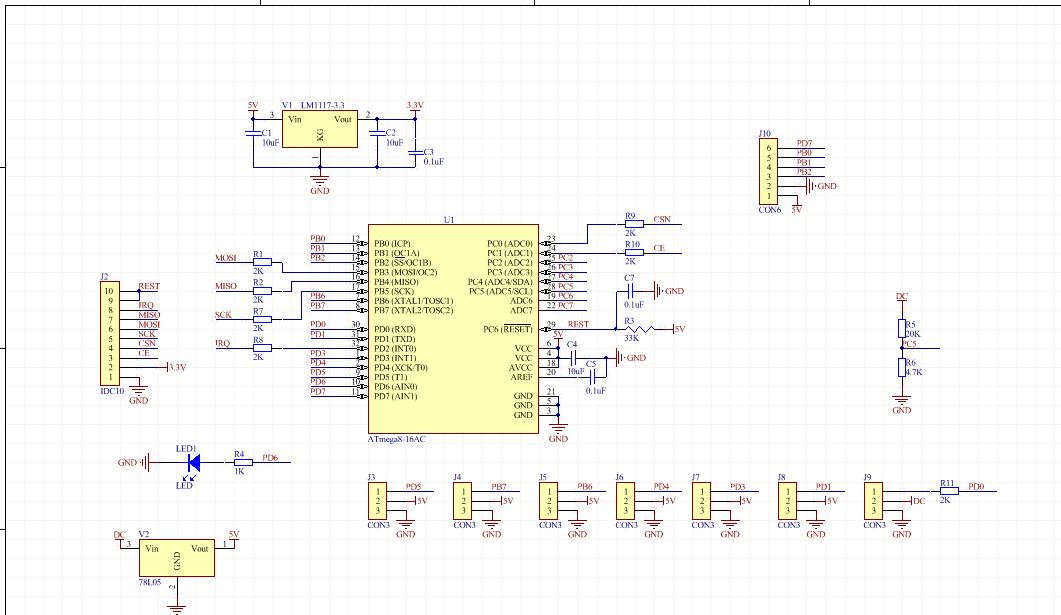Select the 78L05 regulator V2

[x=177, y=558]
